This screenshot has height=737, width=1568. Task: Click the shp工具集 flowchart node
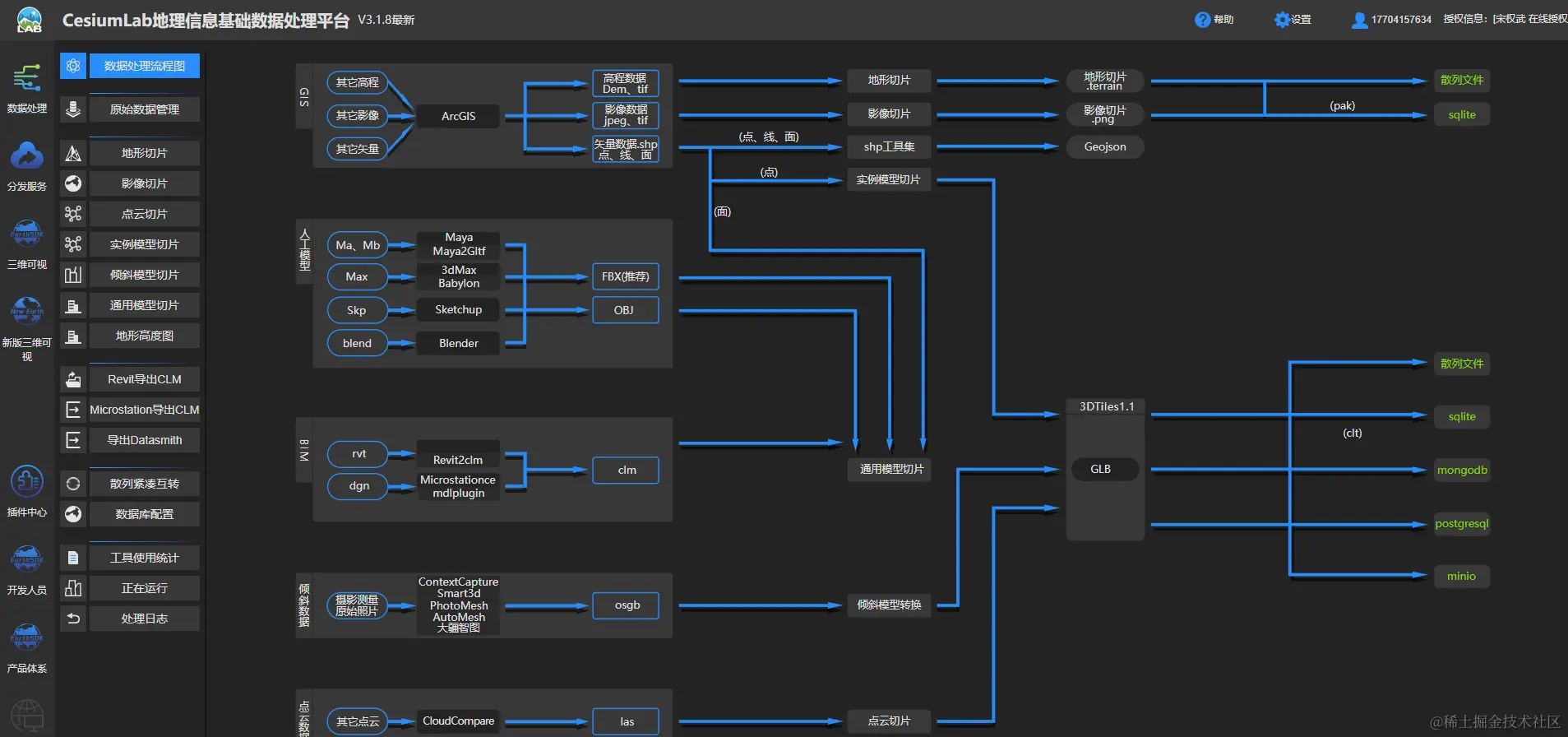point(889,146)
